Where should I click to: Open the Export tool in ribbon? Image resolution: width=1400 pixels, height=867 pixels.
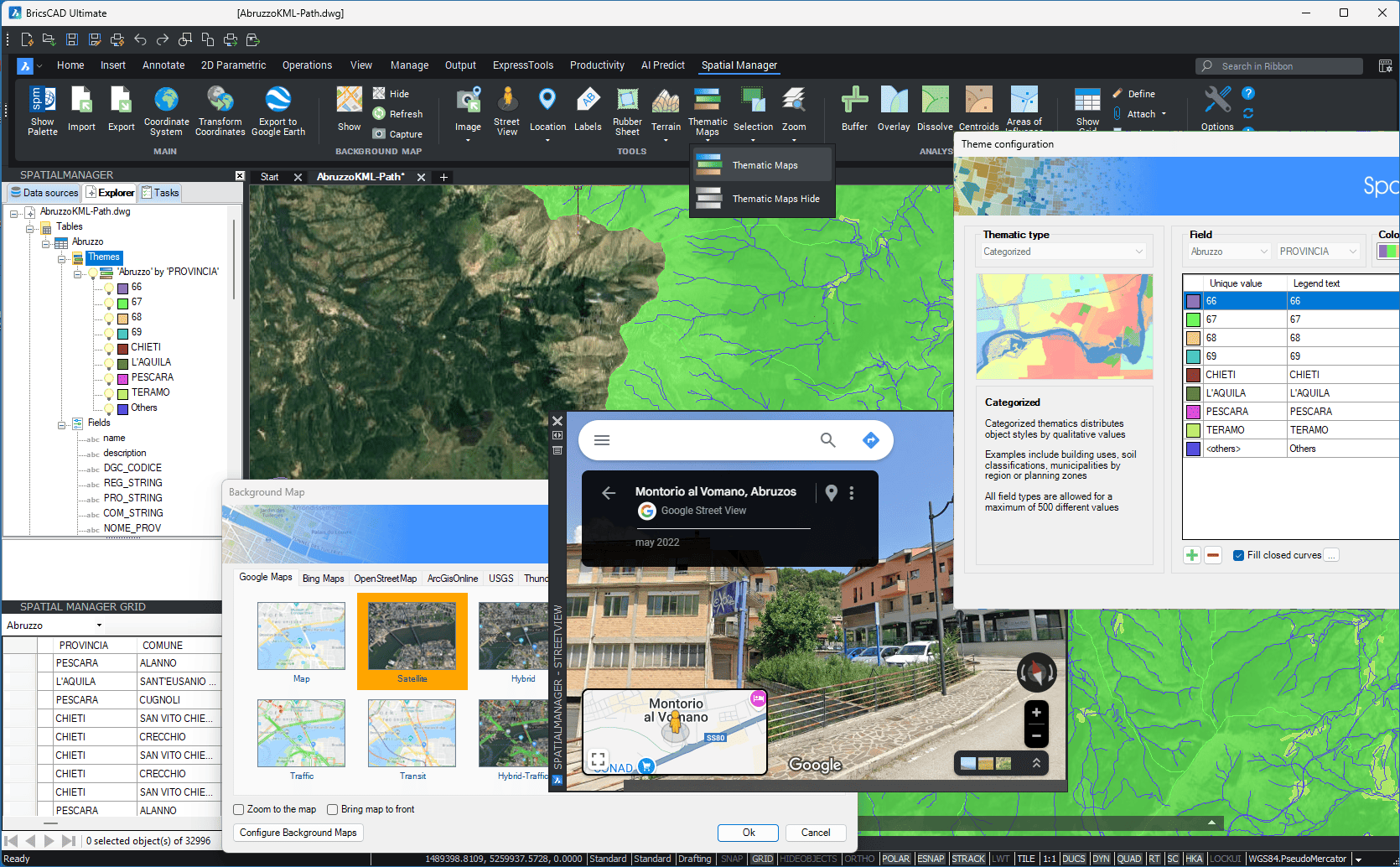121,110
